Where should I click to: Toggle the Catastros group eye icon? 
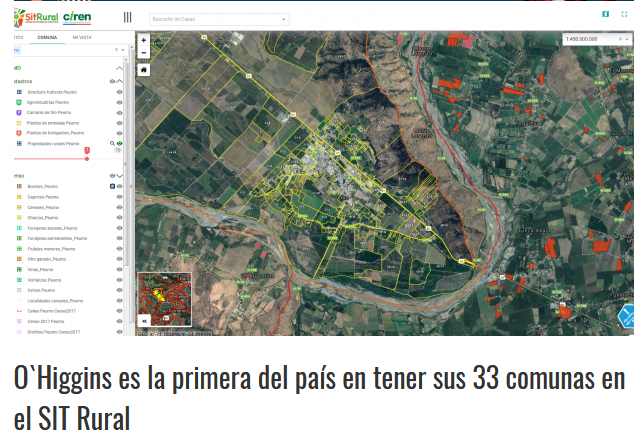click(x=112, y=81)
